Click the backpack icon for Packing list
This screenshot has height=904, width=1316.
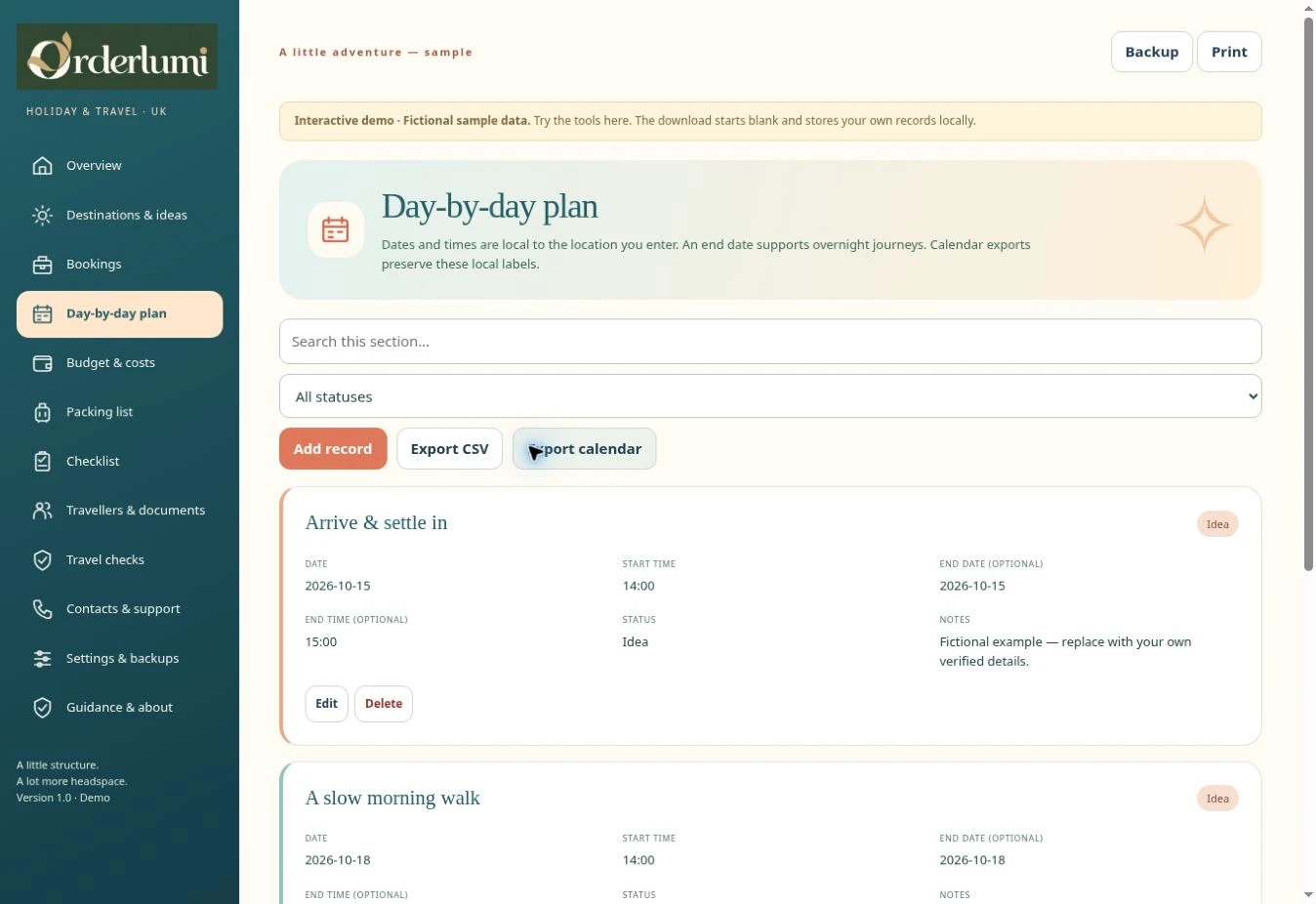42,412
